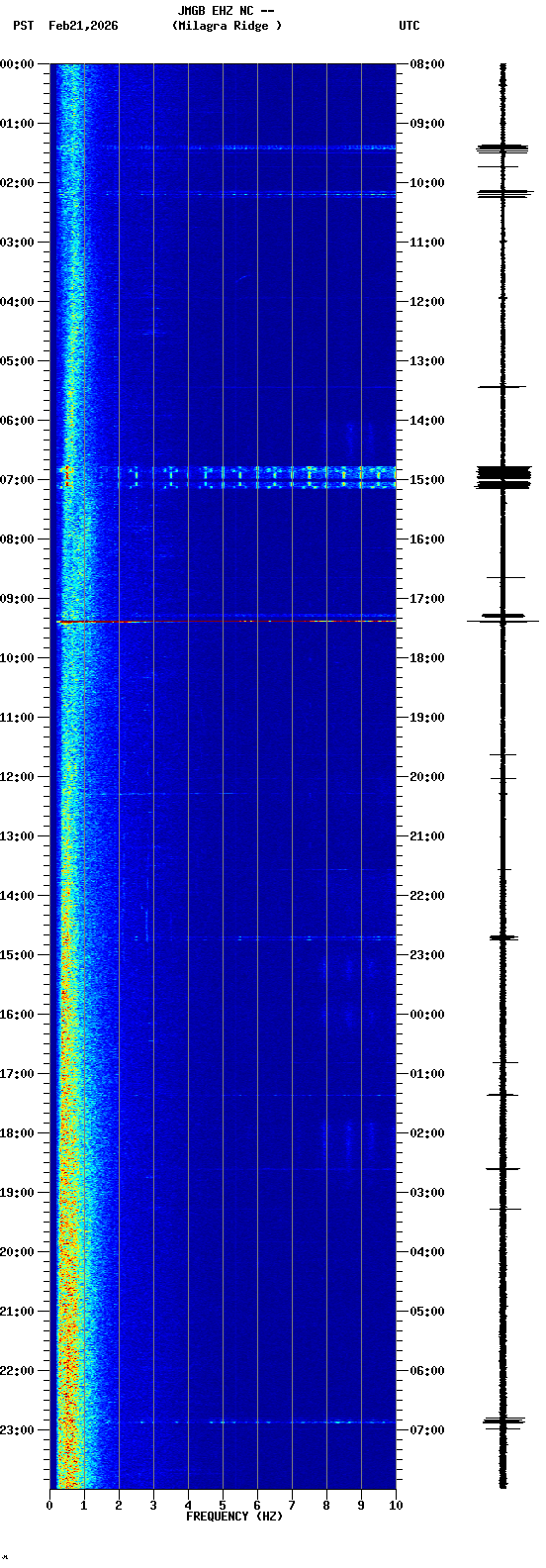Image resolution: width=546 pixels, height=1568 pixels.
Task: Click the 17:00 PST time label
Action: pyautogui.click(x=18, y=1074)
